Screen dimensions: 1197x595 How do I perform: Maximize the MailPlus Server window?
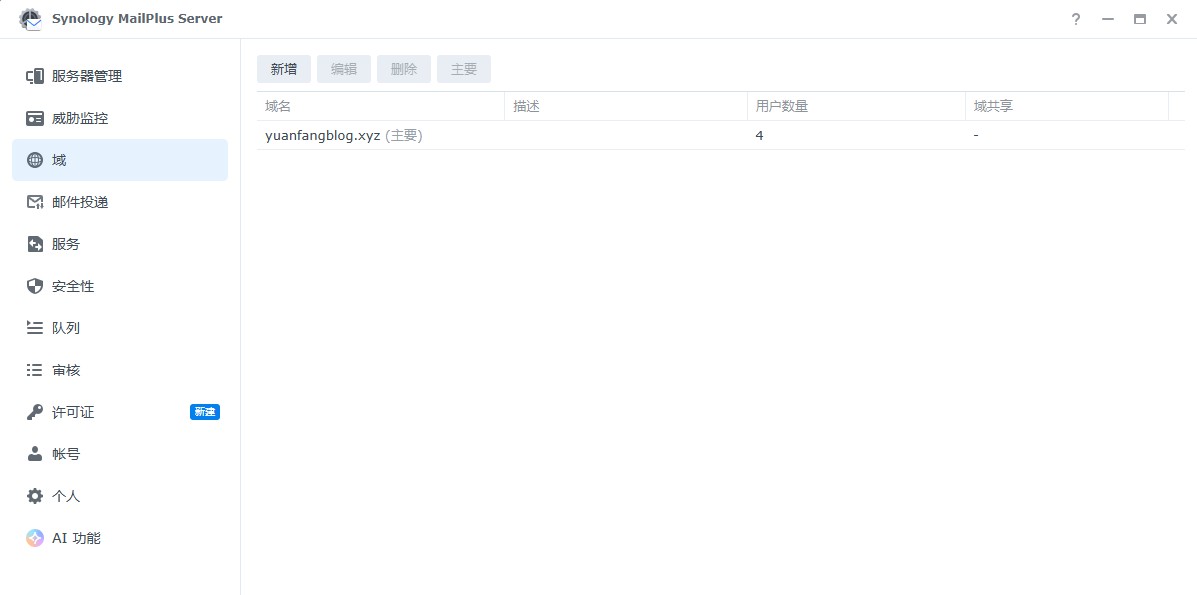pyautogui.click(x=1140, y=20)
